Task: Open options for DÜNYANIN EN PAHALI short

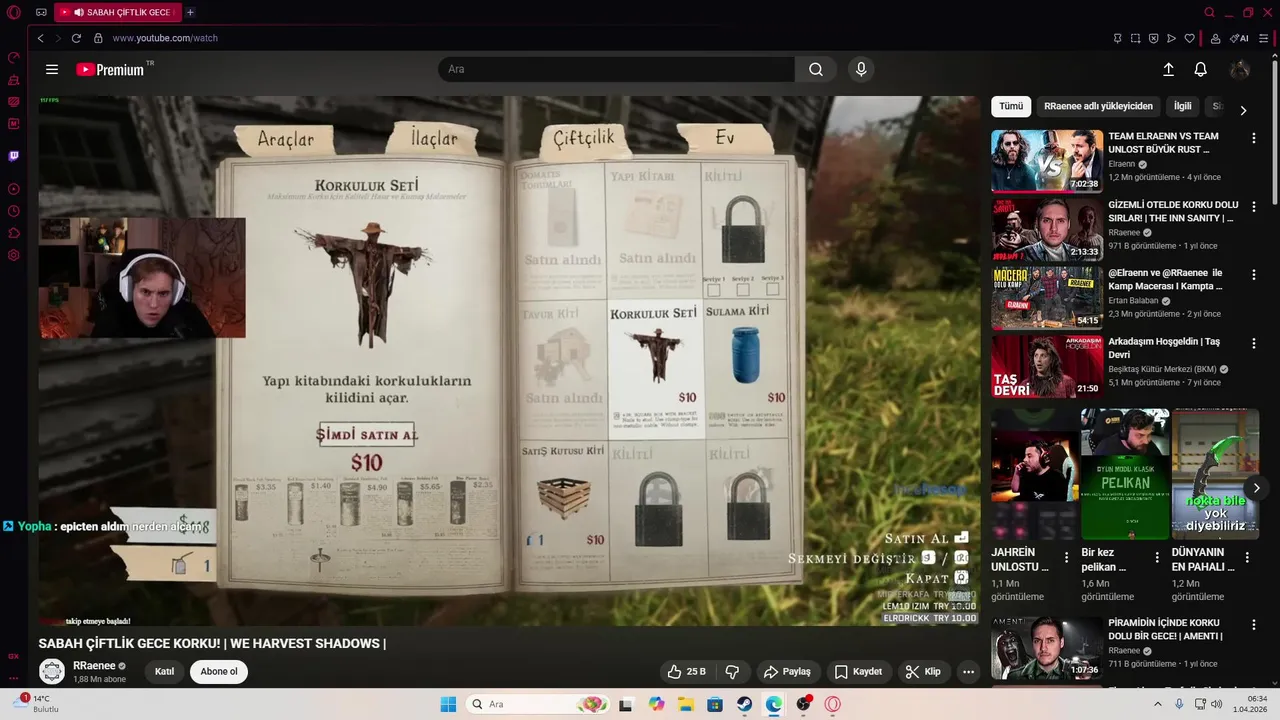Action: click(x=1247, y=558)
